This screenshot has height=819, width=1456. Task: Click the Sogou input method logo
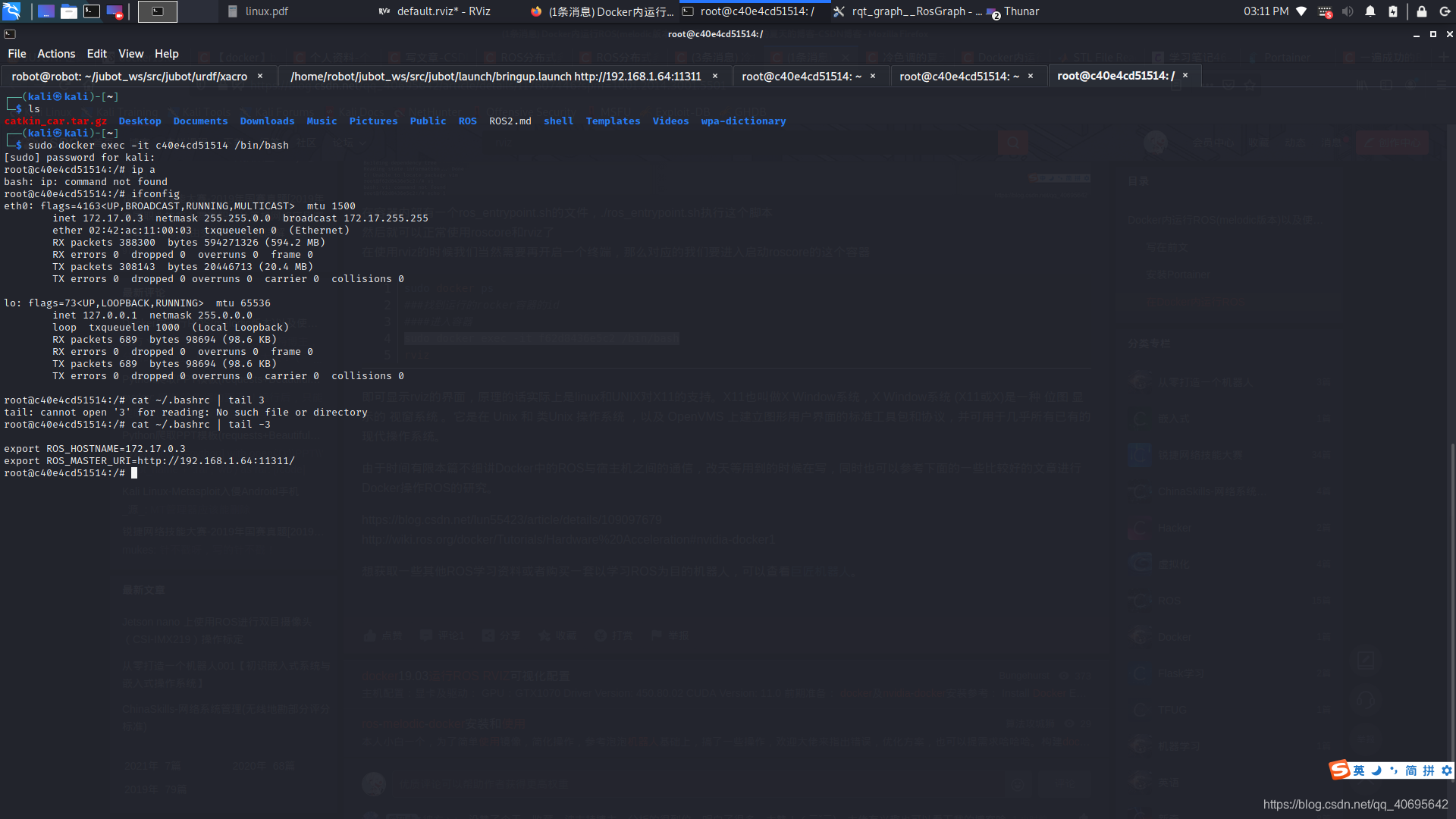1340,770
